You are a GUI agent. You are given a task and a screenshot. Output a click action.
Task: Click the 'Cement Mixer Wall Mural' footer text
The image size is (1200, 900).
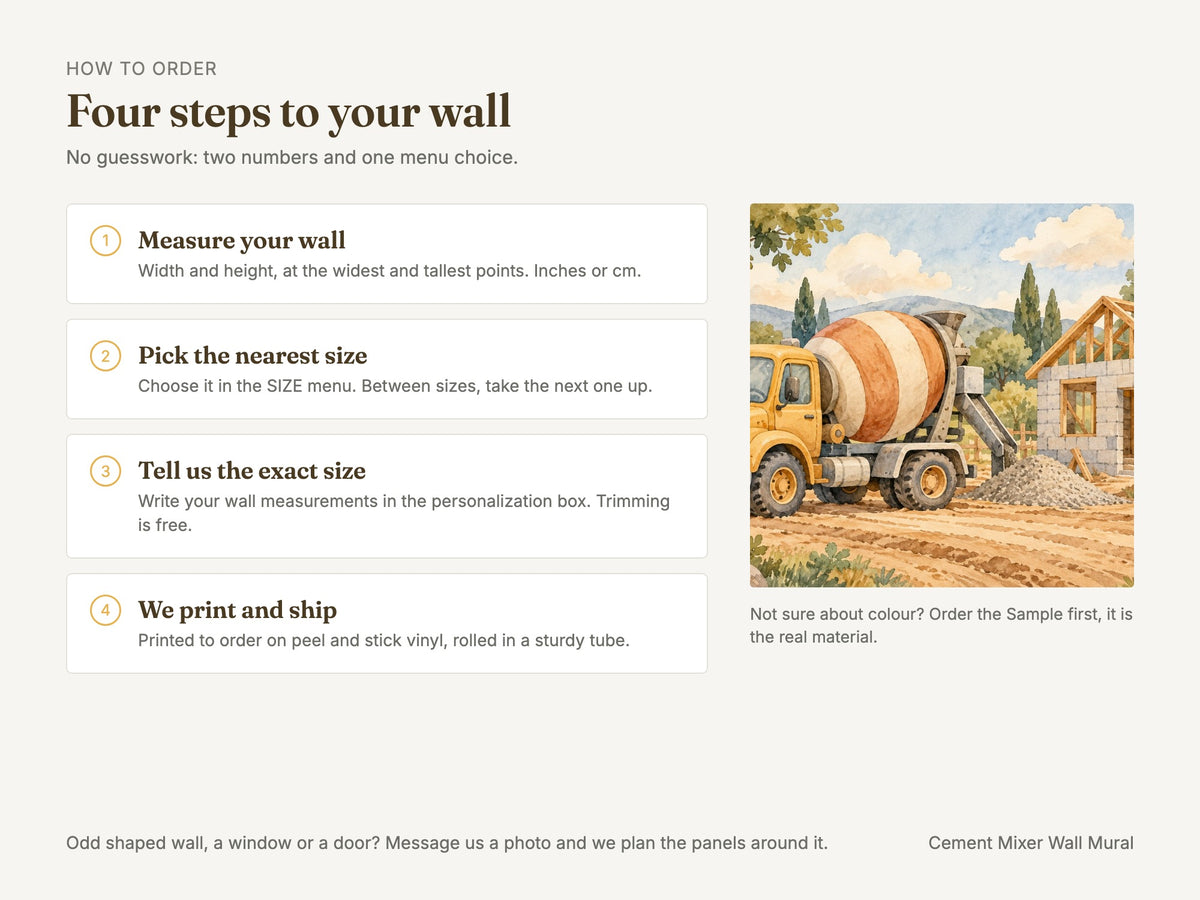coord(1031,843)
